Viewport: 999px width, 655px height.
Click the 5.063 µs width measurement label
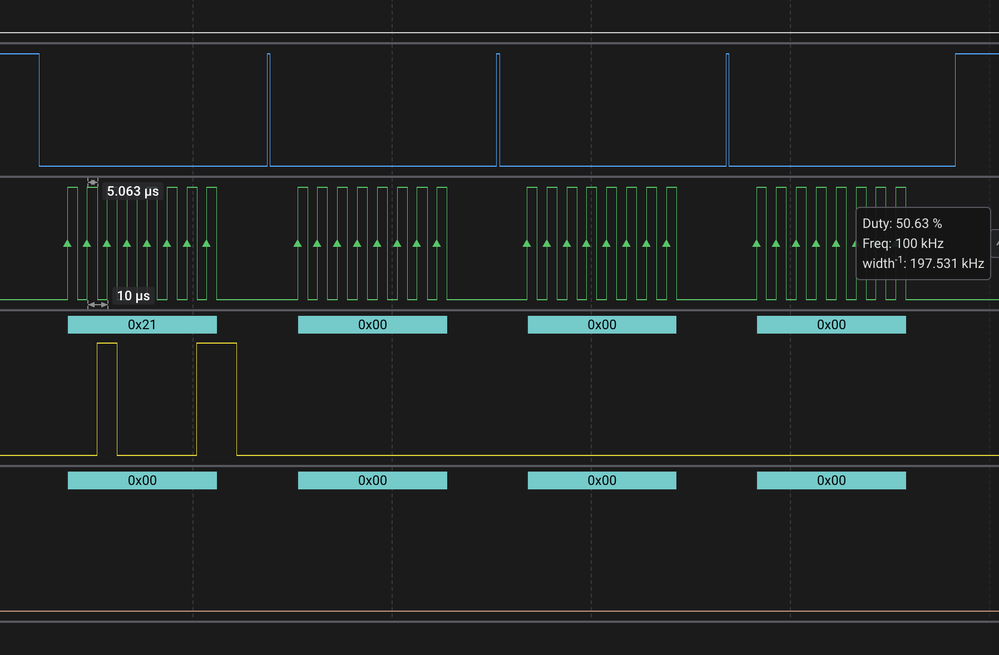[x=133, y=191]
